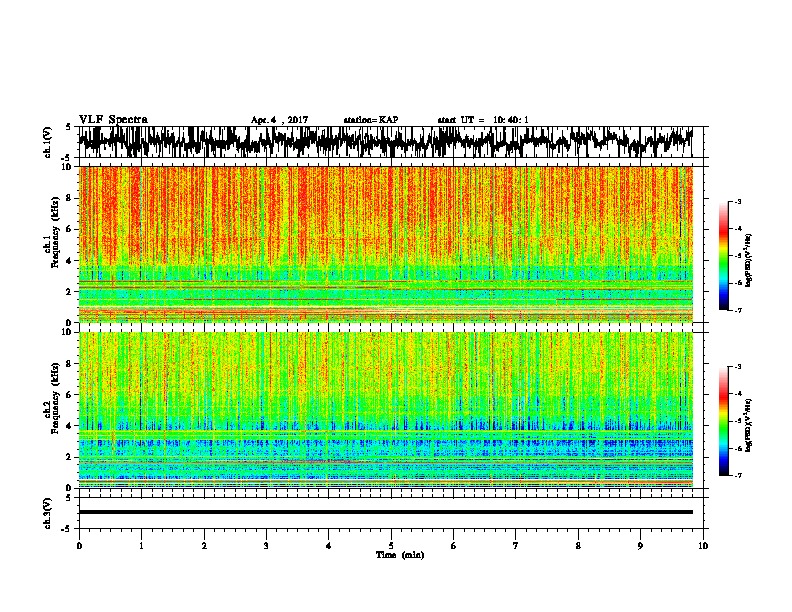Select the "ch.3(V)" label beside the bottom trace
792x612 pixels.
click(47, 514)
